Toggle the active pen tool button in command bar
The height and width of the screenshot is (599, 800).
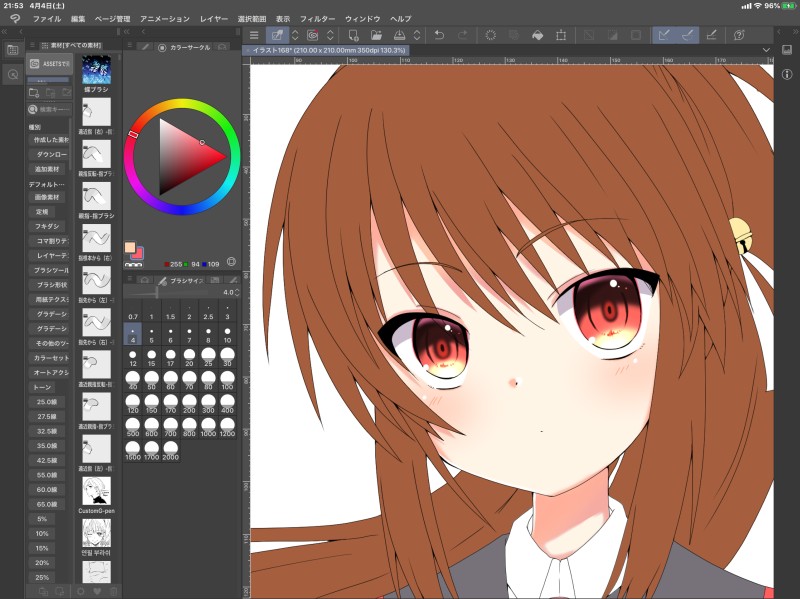(277, 35)
